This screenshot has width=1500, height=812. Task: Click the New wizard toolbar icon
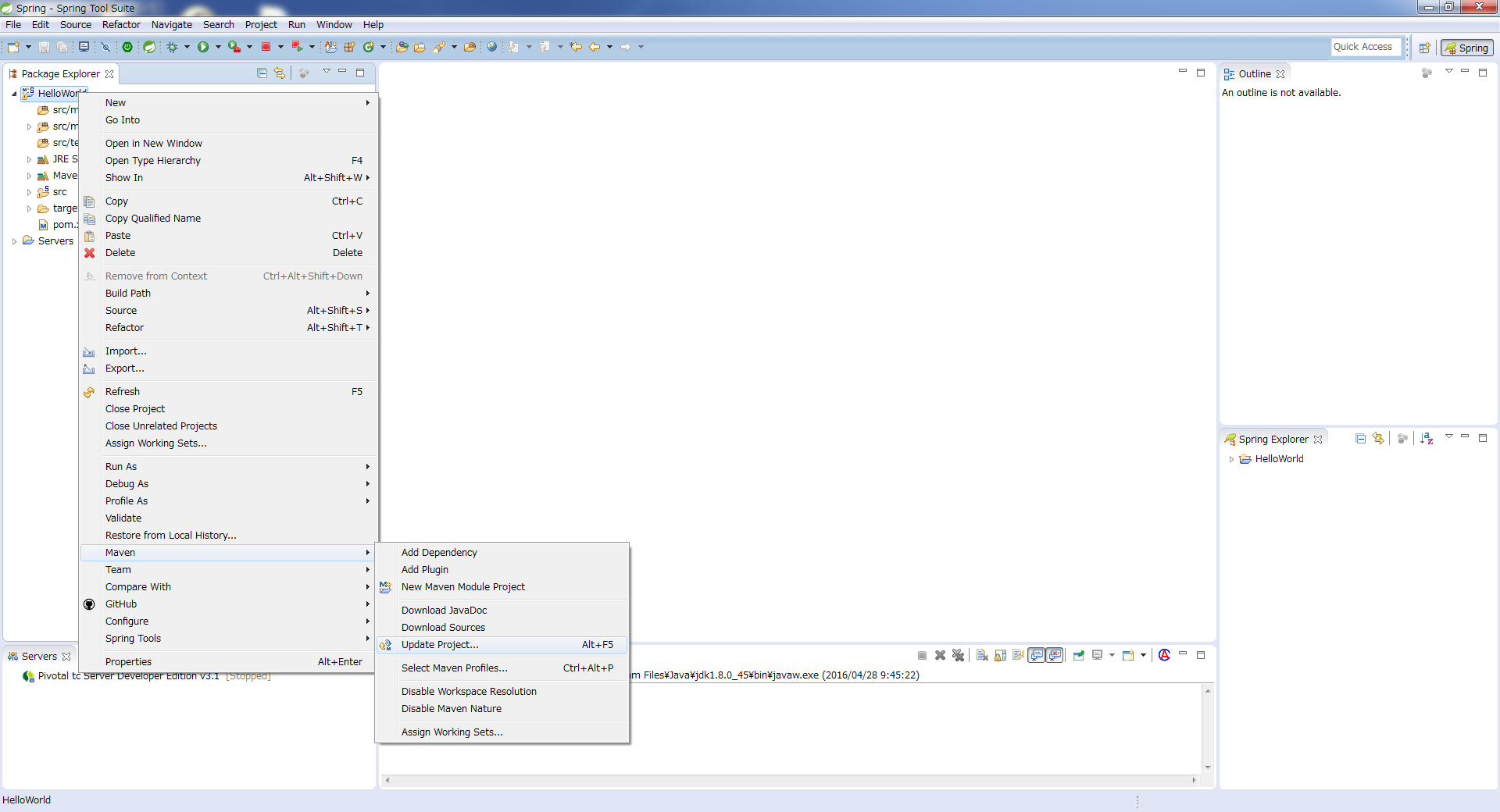coord(13,47)
